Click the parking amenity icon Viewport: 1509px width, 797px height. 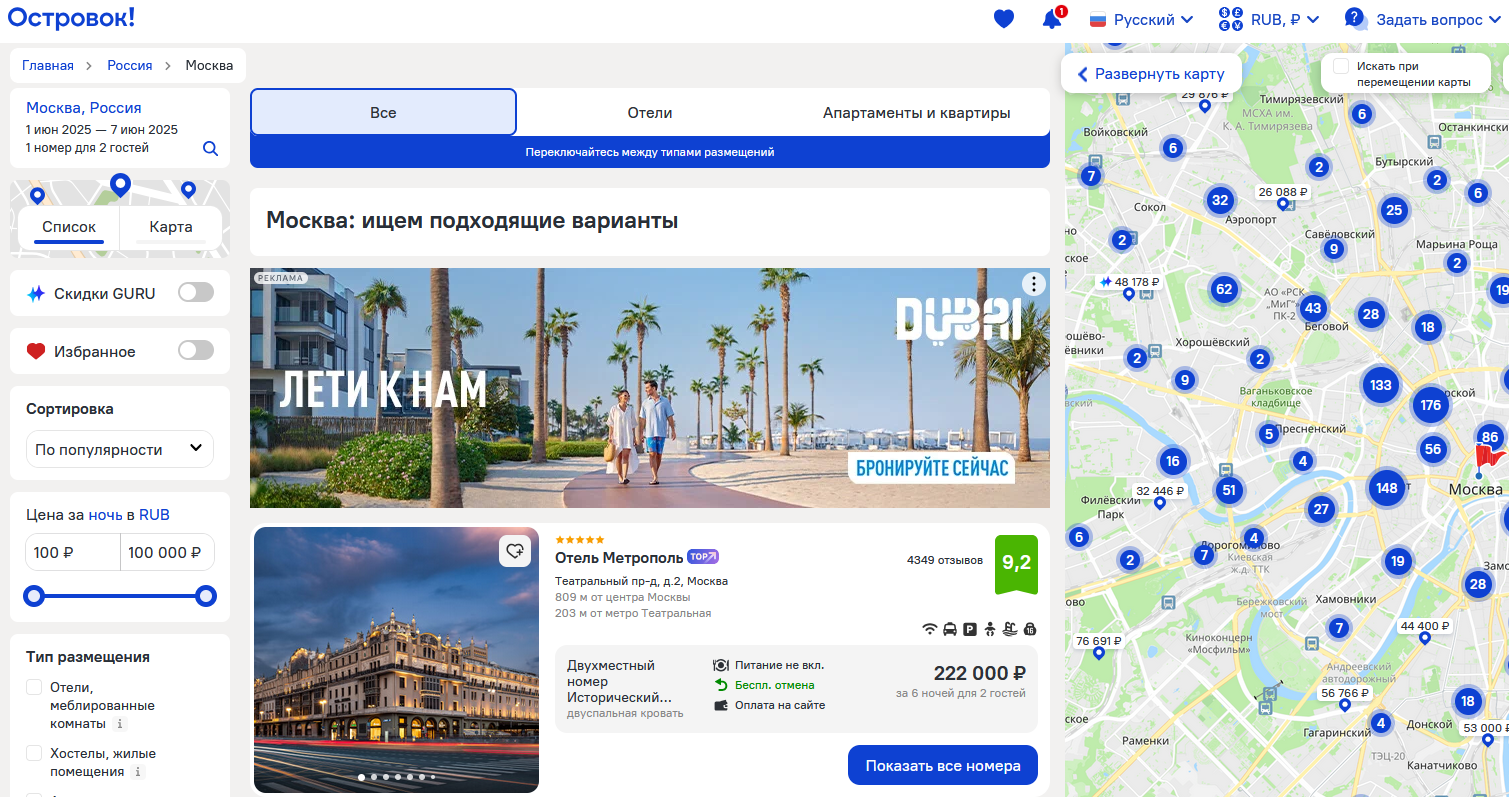tap(970, 629)
